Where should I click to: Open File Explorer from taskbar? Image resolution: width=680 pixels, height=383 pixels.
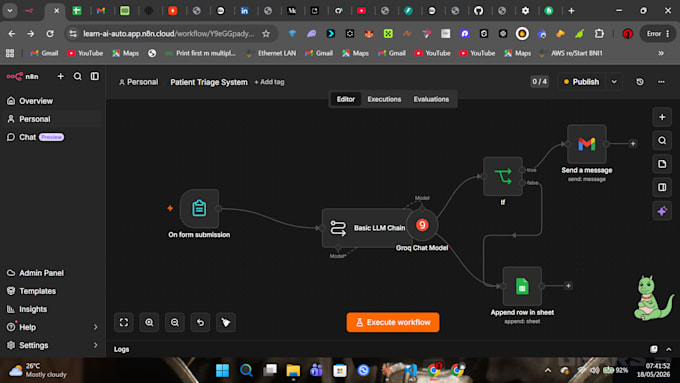pyautogui.click(x=293, y=370)
